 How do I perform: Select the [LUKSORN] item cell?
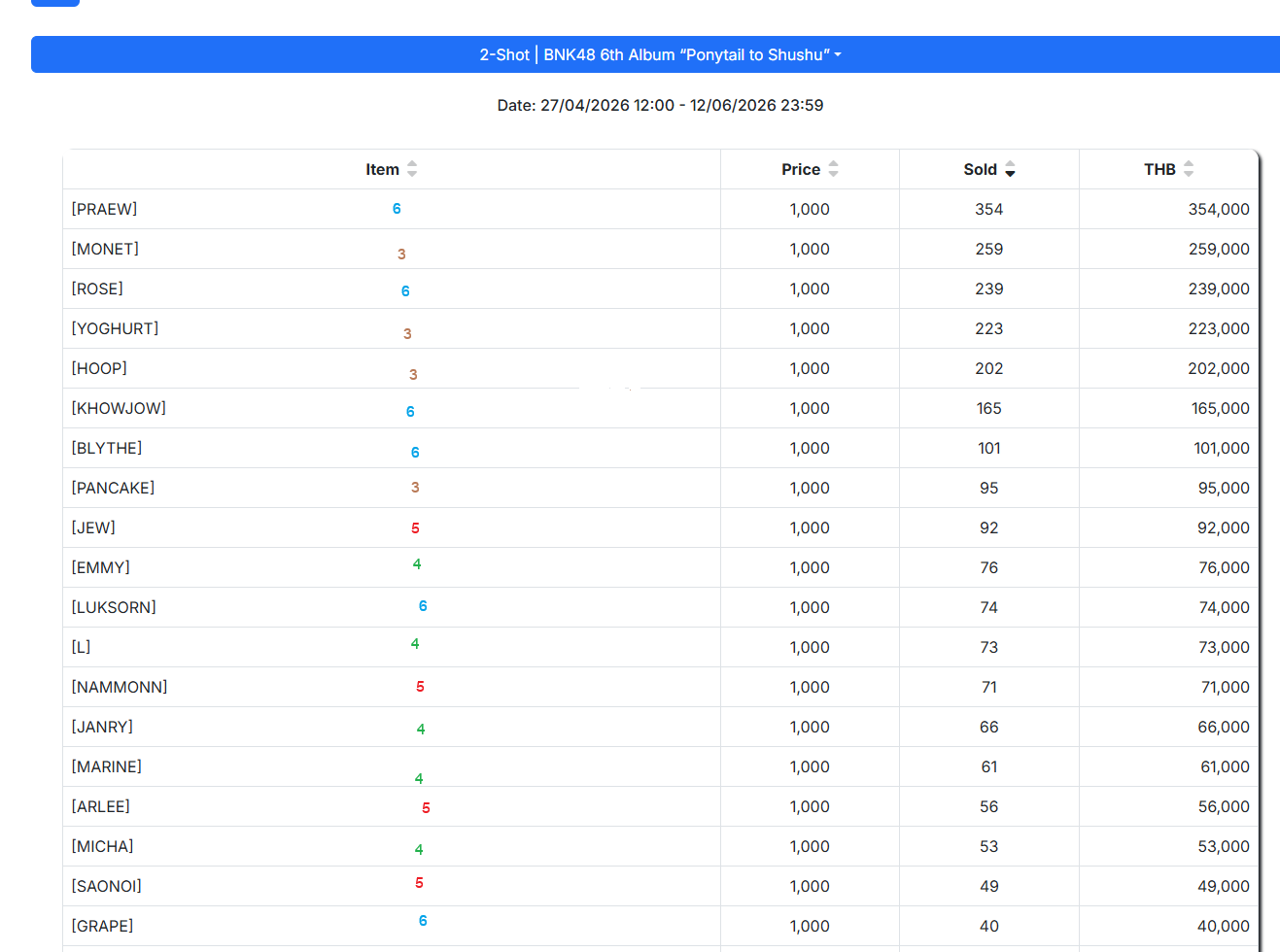coord(114,607)
